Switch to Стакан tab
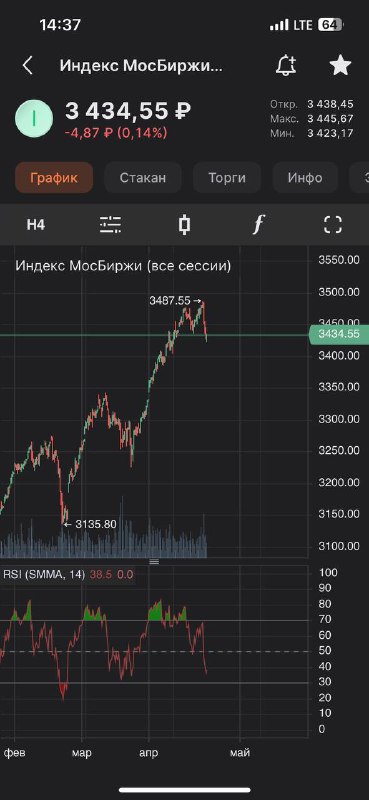 [143, 178]
